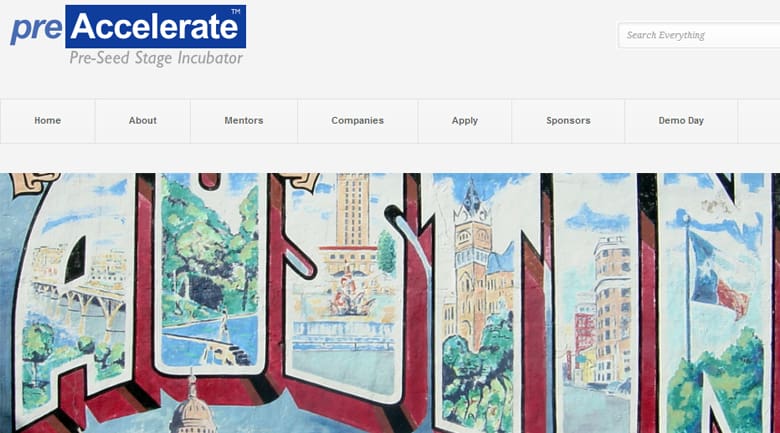Focus the Search Everything field
780x433 pixels.
click(x=698, y=35)
